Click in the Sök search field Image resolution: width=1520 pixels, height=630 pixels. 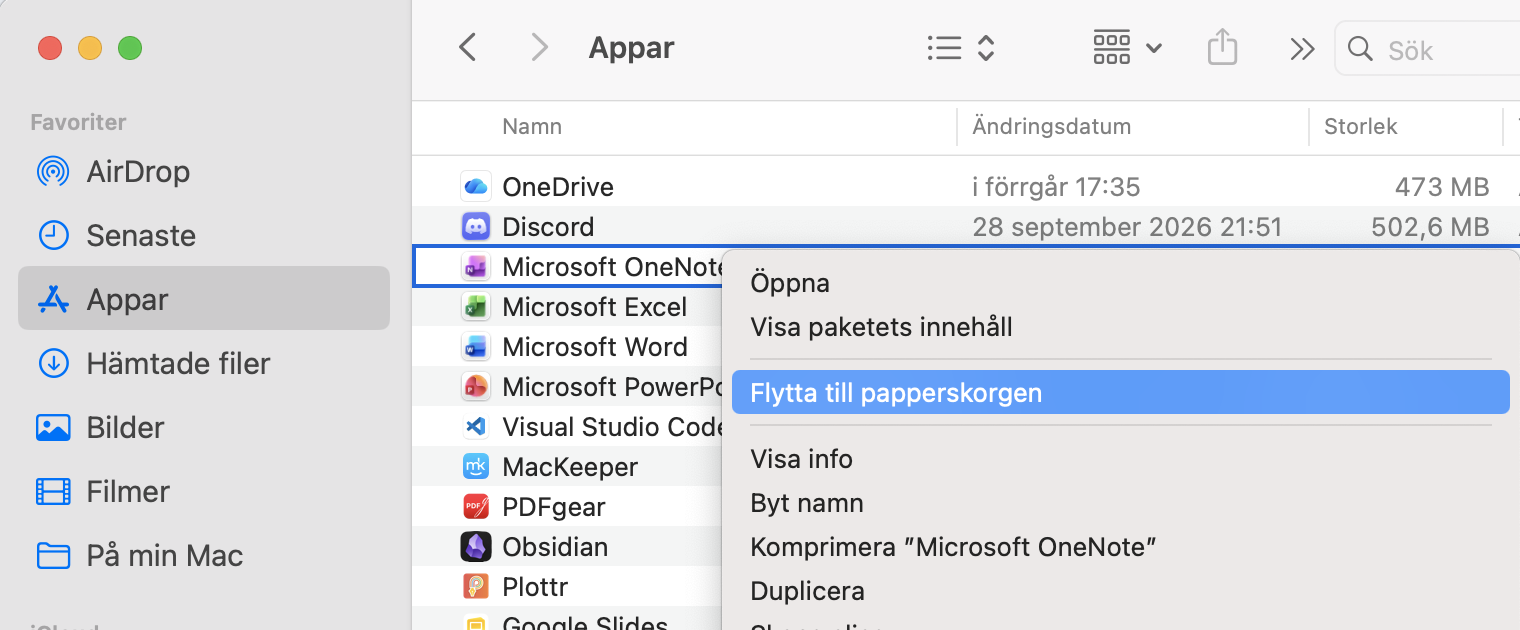coord(1430,50)
